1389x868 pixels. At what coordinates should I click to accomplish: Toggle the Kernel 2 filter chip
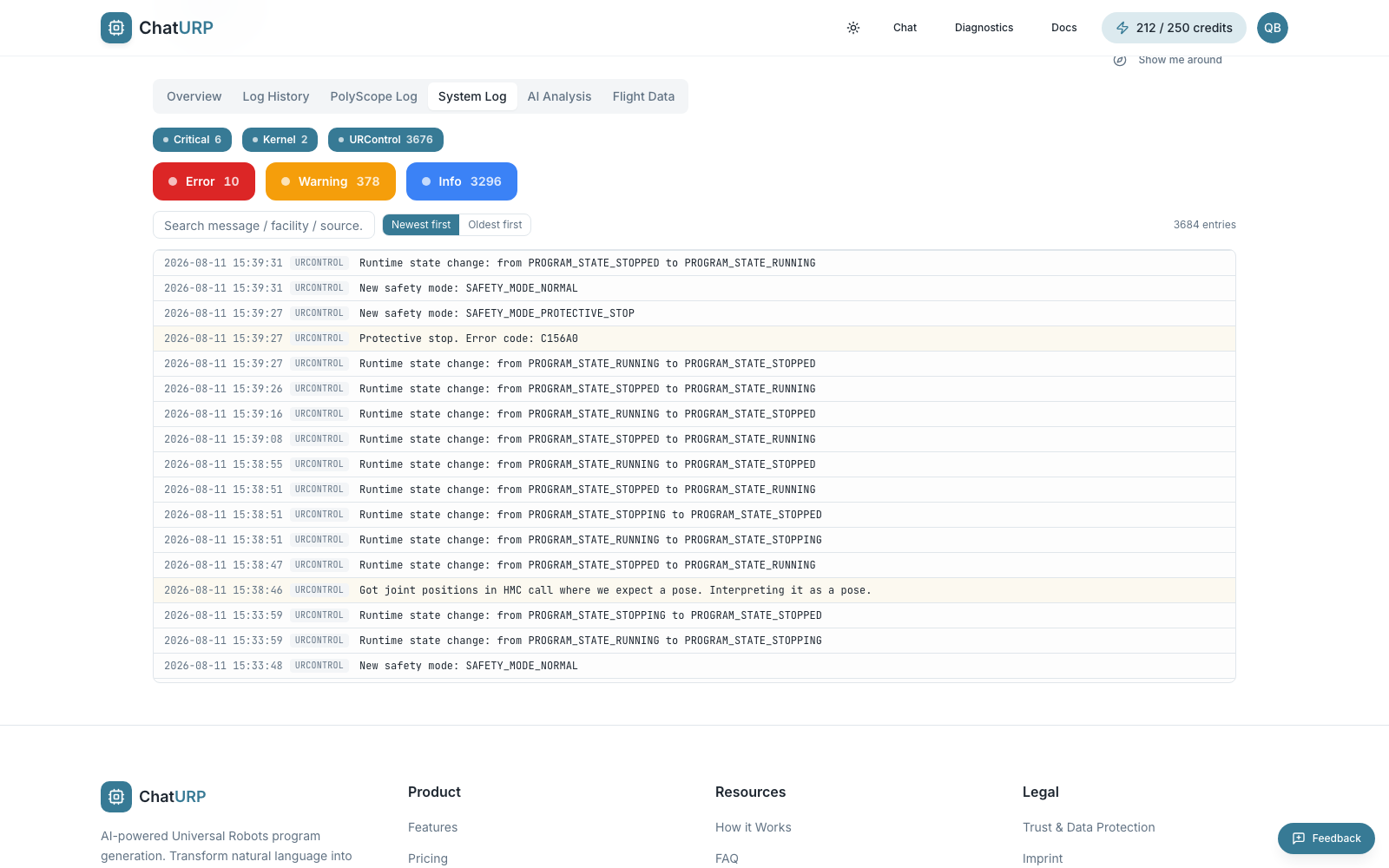click(280, 140)
